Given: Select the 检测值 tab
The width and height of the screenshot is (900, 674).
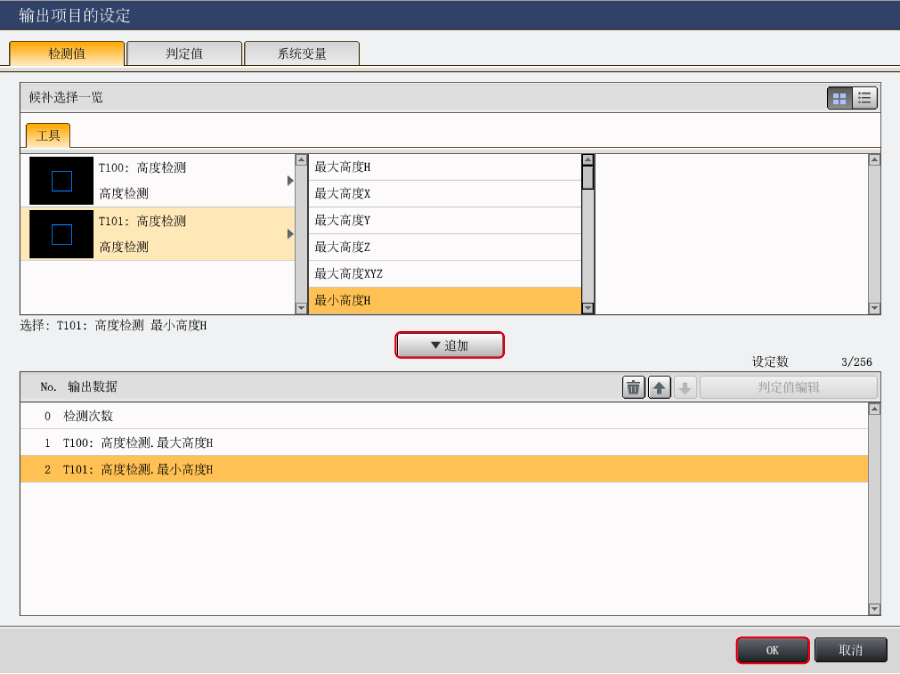Looking at the screenshot, I should coord(67,54).
